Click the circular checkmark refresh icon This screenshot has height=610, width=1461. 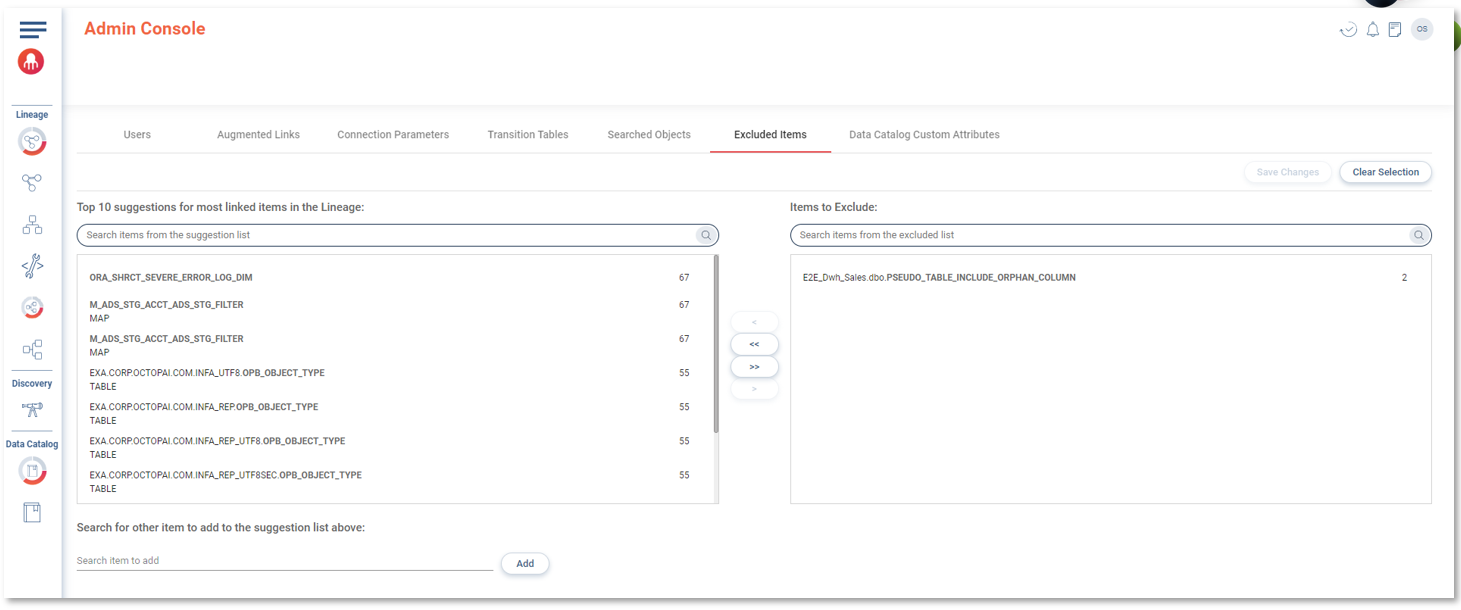pos(1348,30)
